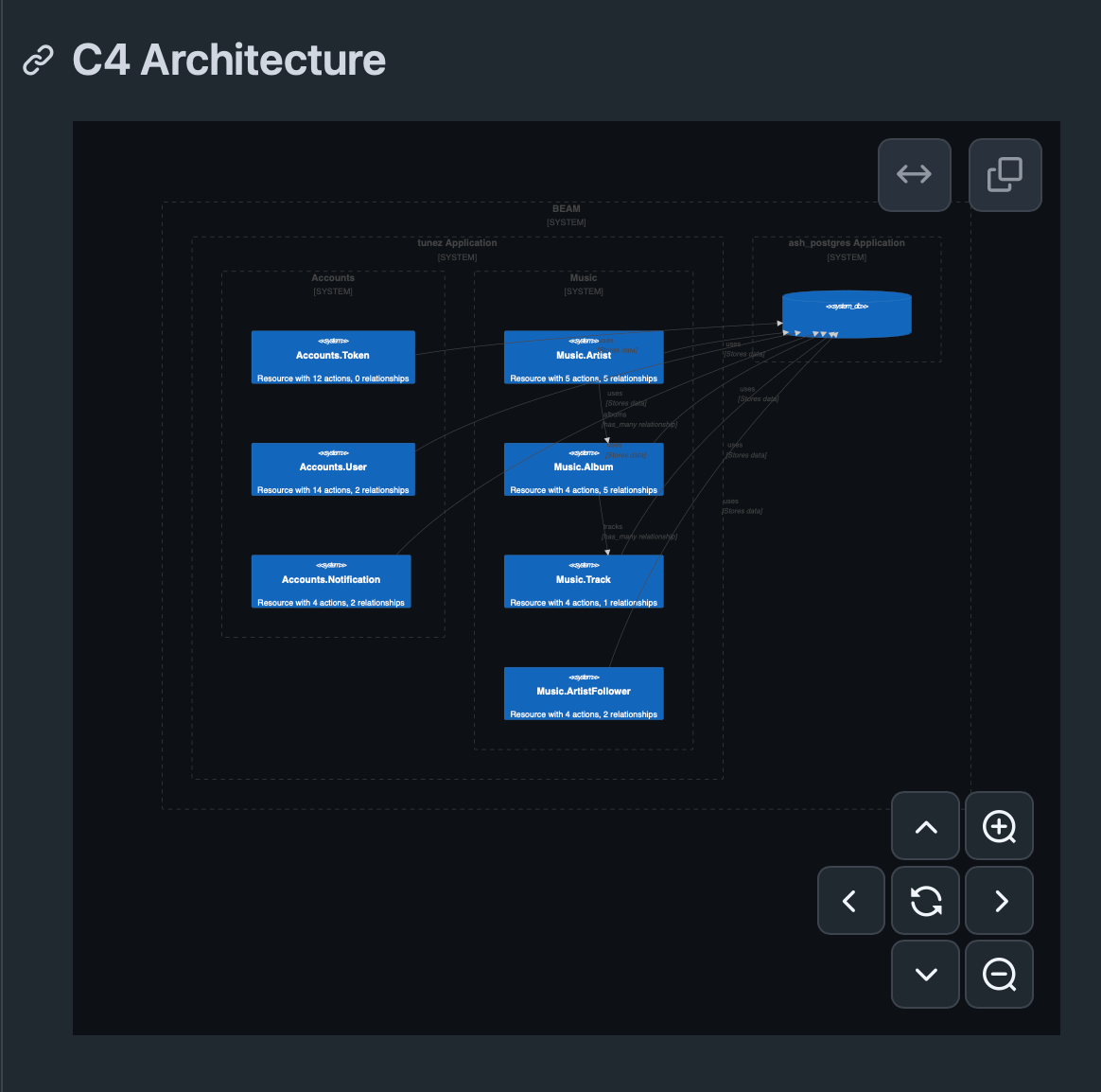The height and width of the screenshot is (1092, 1101).
Task: Click the Music.Album resource node
Action: pyautogui.click(x=584, y=470)
